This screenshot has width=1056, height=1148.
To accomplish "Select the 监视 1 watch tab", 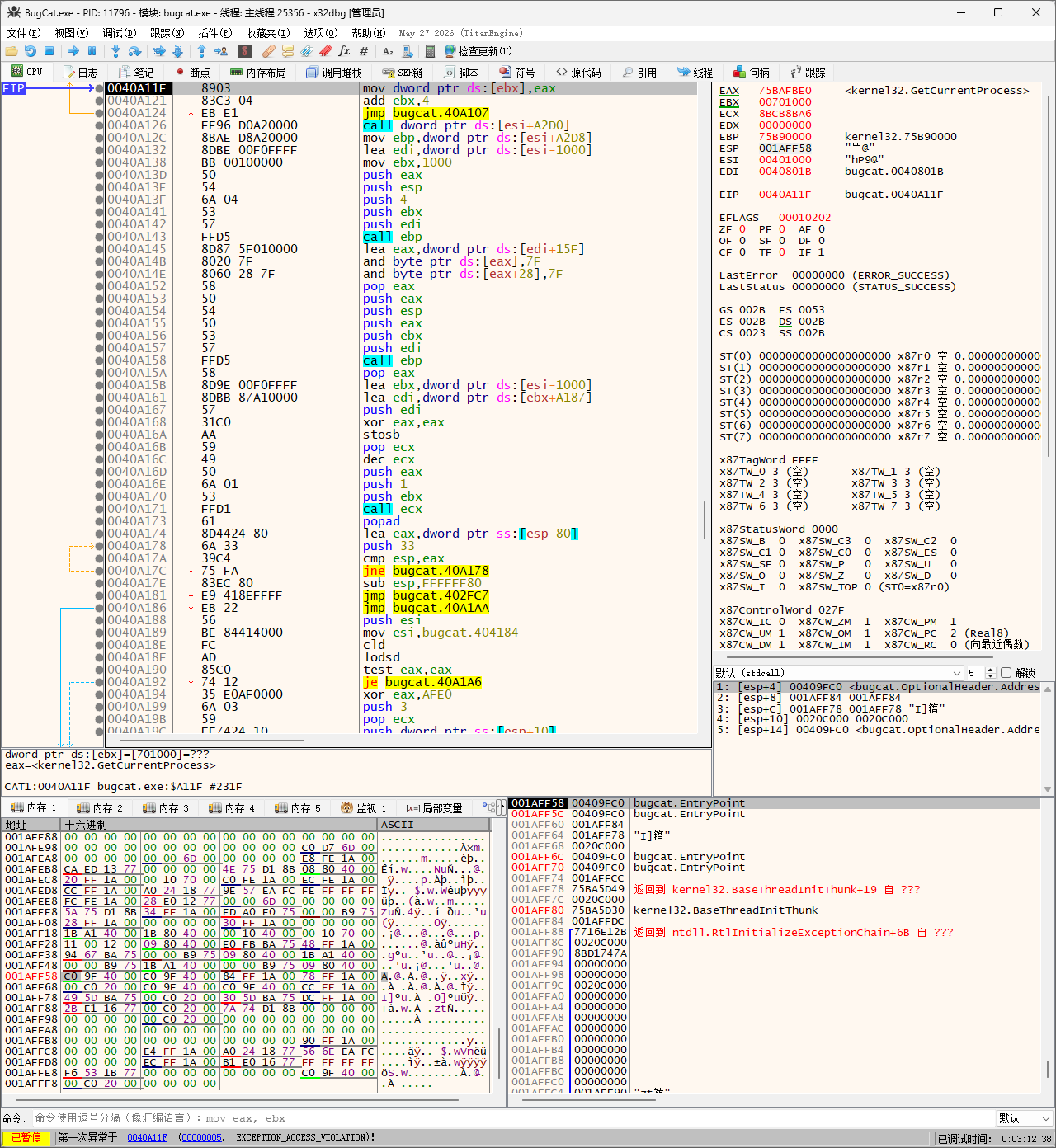I will point(364,808).
